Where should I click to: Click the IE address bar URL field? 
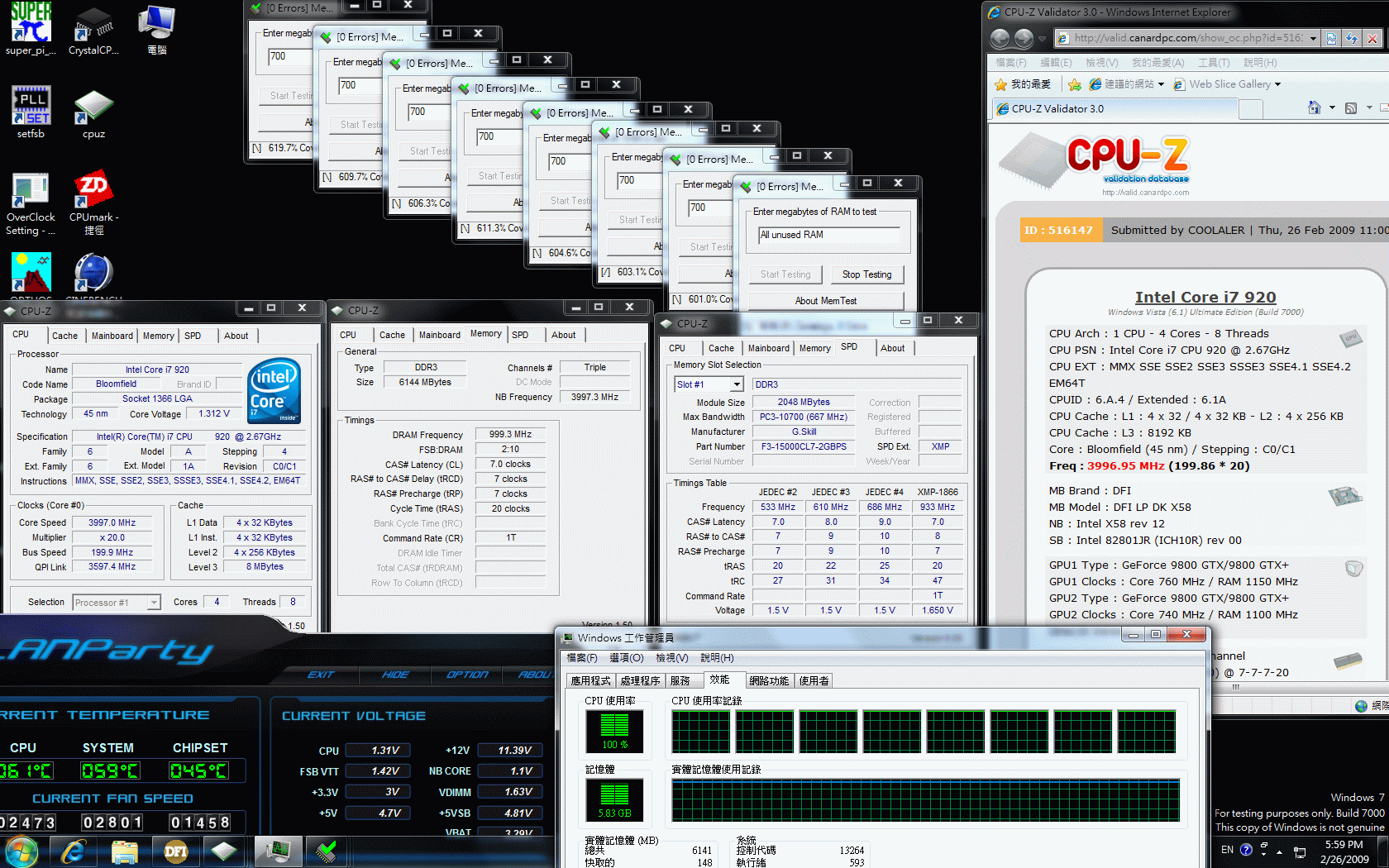[1188, 38]
